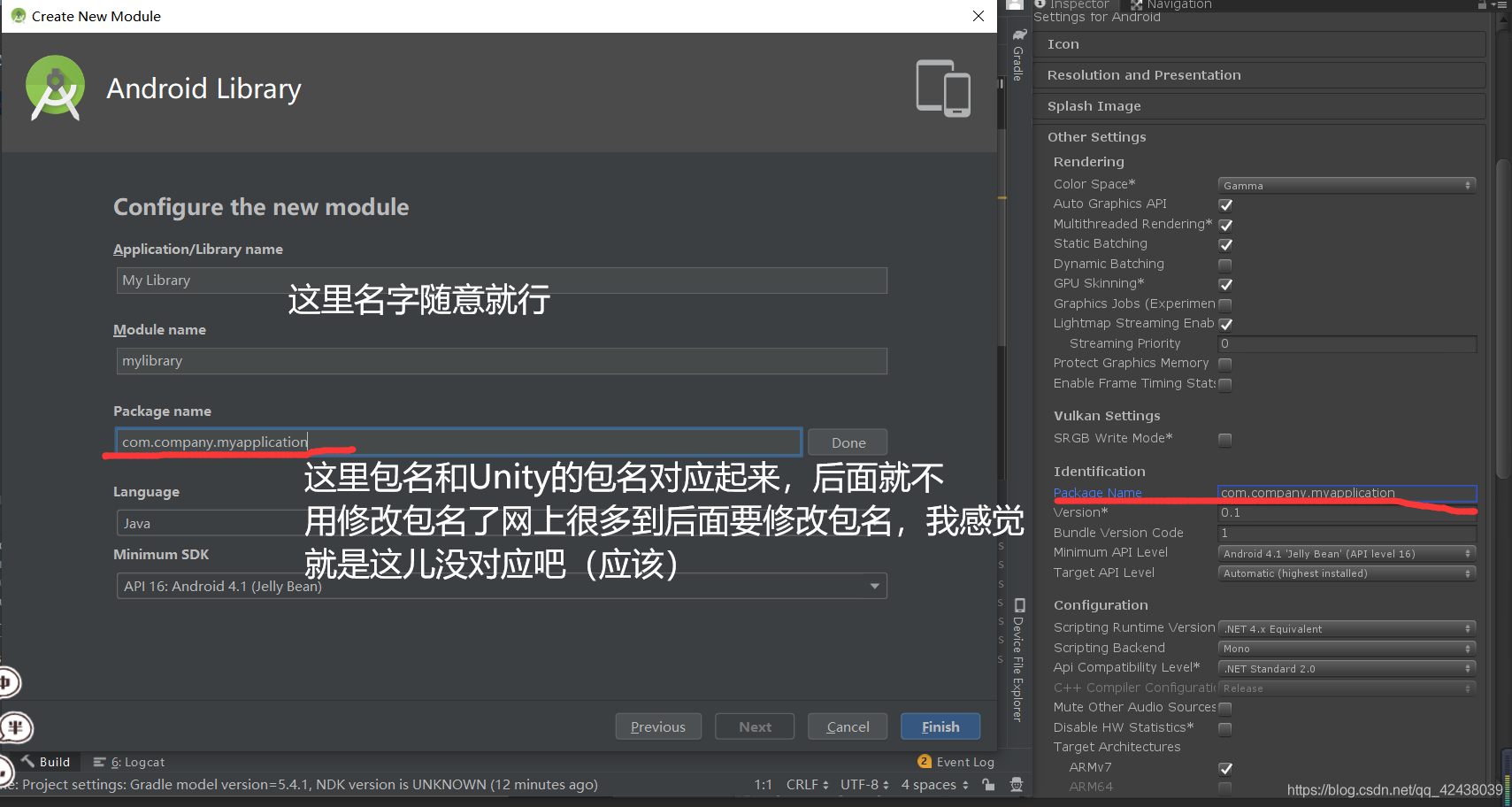This screenshot has width=1512, height=807.
Task: Open the Device File Explorer side tab
Action: tap(1018, 660)
